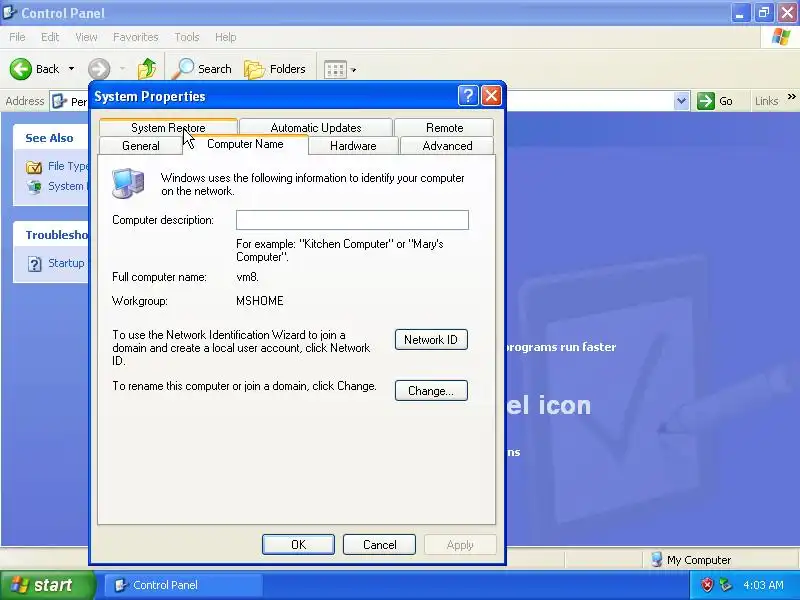Click the green Go button
This screenshot has height=600, width=800.
point(715,101)
